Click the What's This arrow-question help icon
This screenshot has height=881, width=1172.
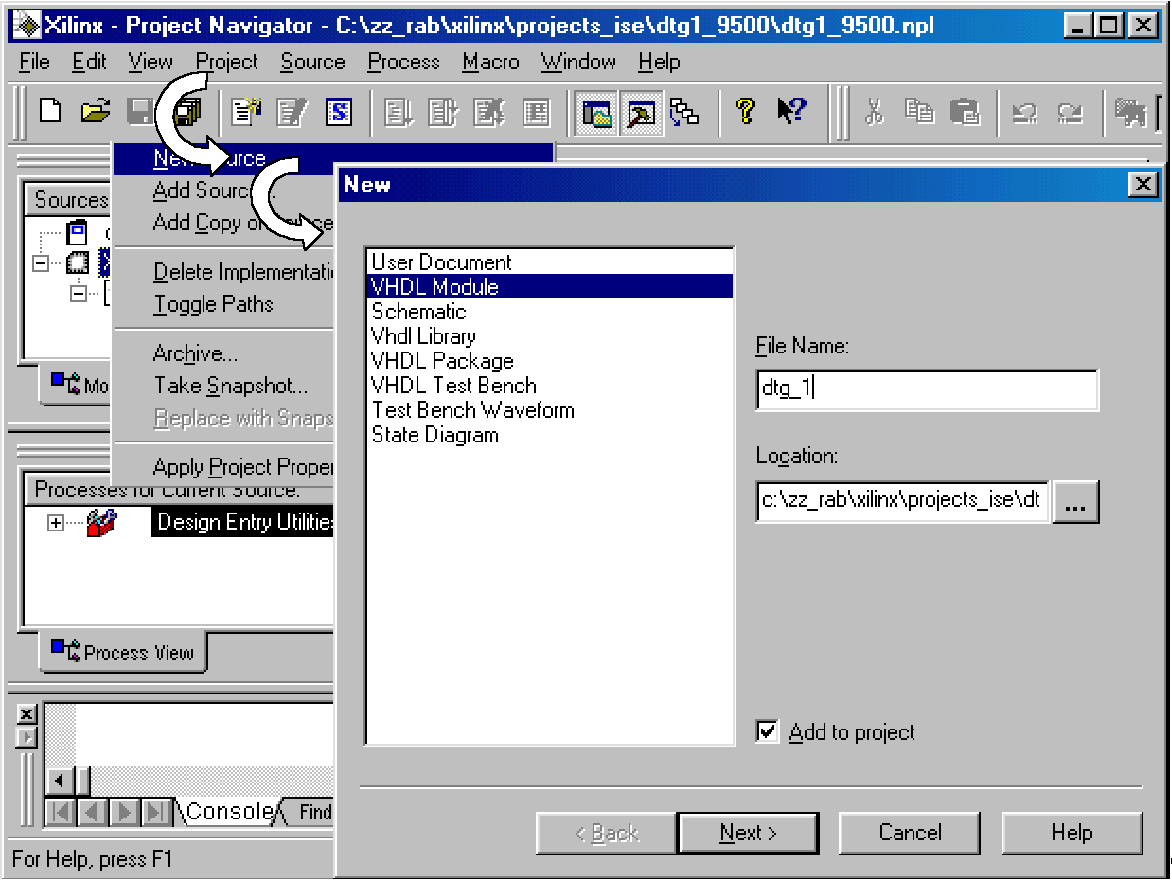(792, 112)
